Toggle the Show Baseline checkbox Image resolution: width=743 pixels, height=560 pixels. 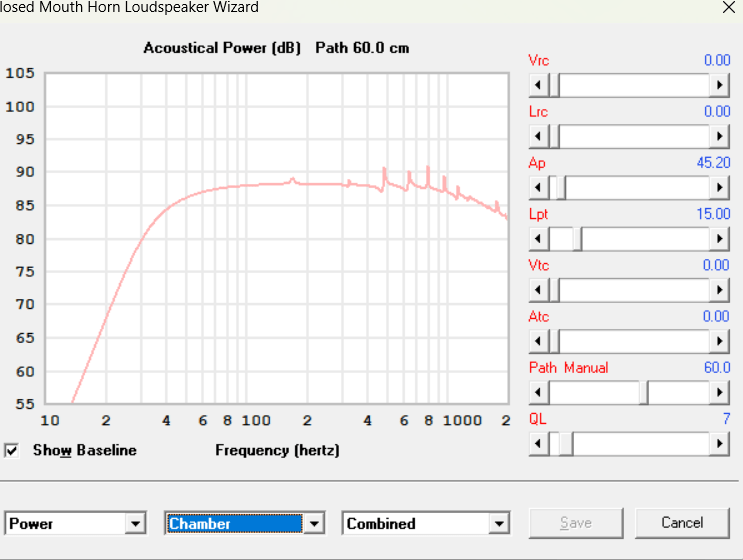(12, 450)
